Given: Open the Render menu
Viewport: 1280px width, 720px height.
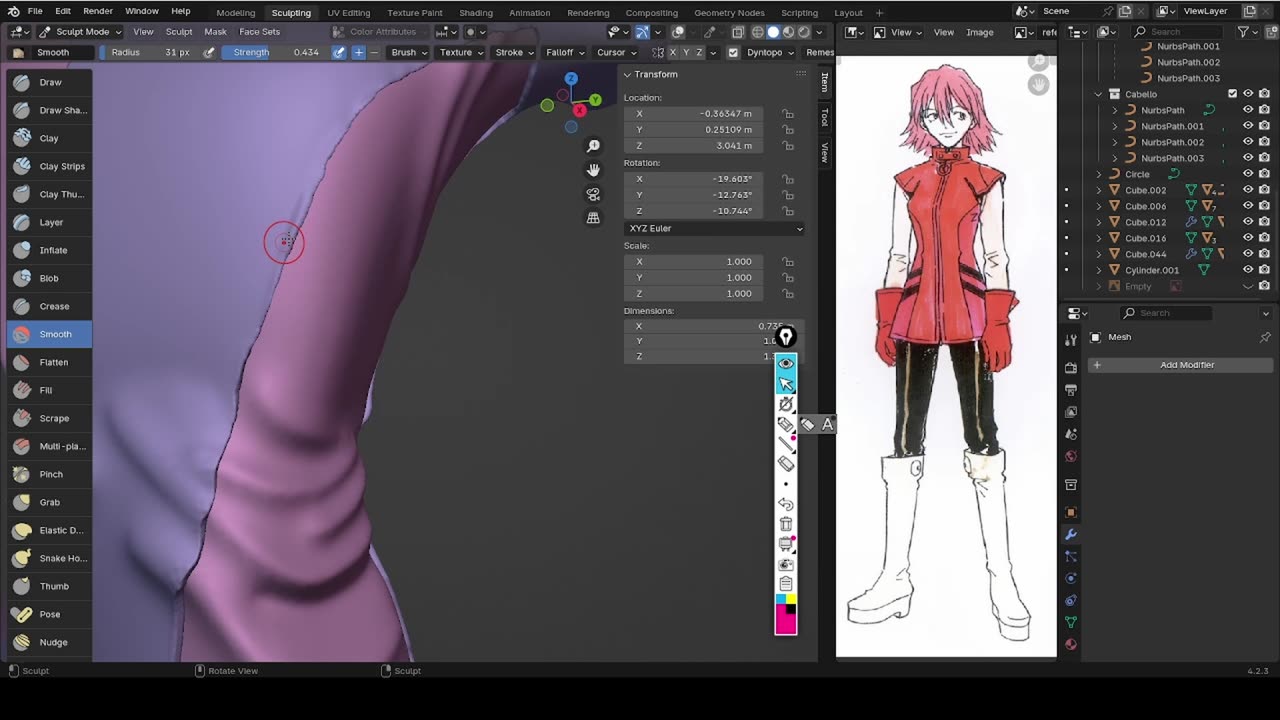Looking at the screenshot, I should (98, 11).
